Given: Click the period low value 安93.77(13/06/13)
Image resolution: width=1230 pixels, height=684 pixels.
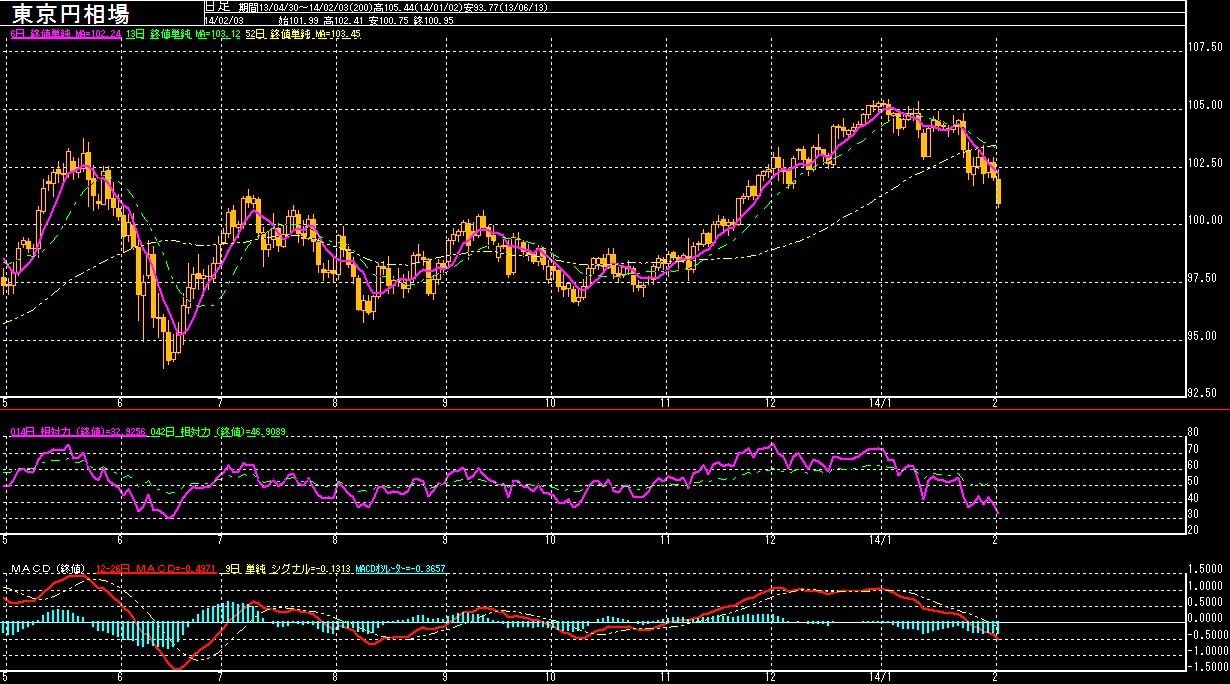Looking at the screenshot, I should [x=505, y=7].
